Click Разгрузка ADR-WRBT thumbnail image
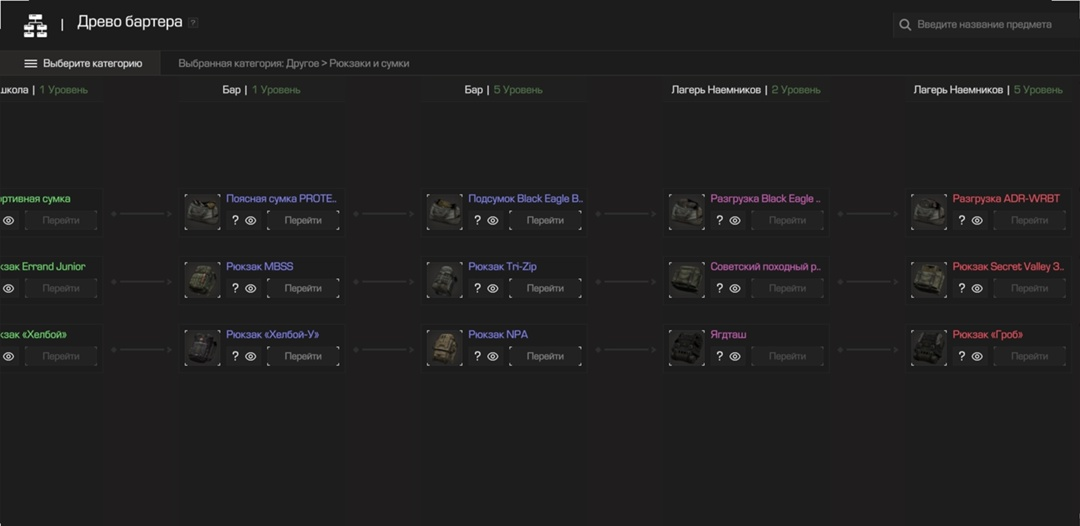The image size is (1080, 526). pos(928,212)
